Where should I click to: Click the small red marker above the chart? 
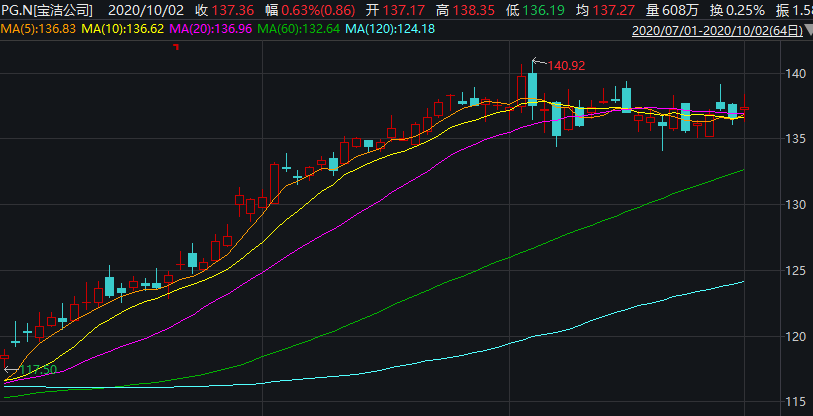click(x=176, y=47)
